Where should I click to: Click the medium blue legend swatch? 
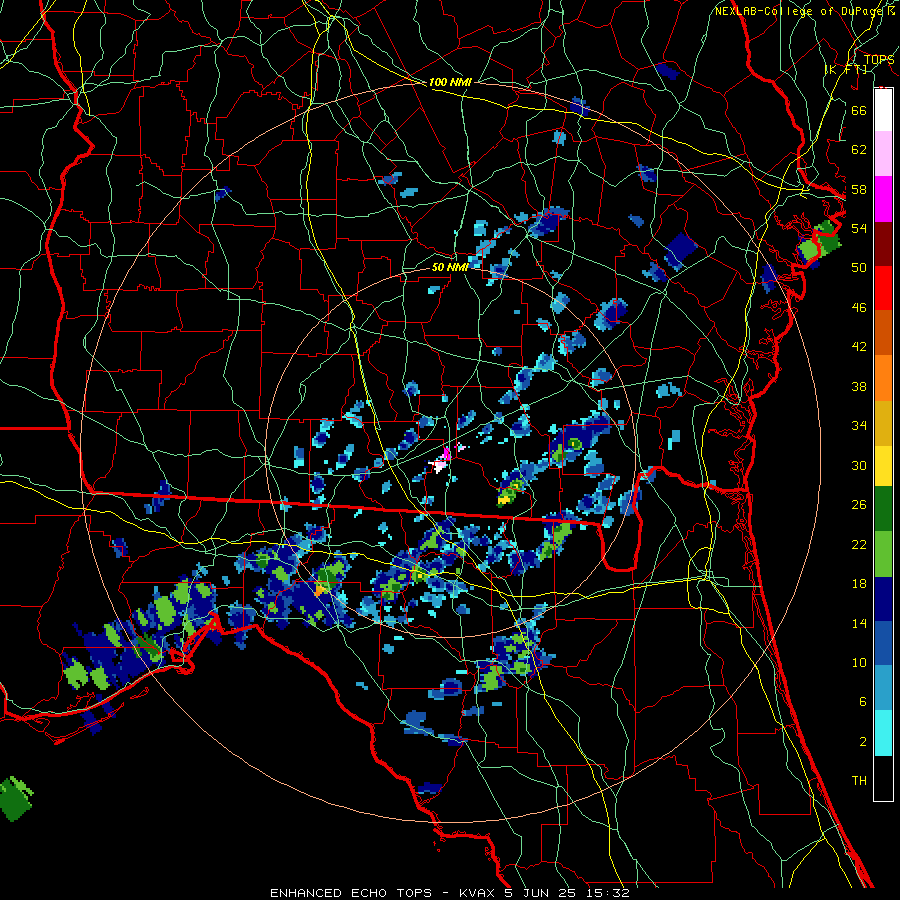coord(883,643)
